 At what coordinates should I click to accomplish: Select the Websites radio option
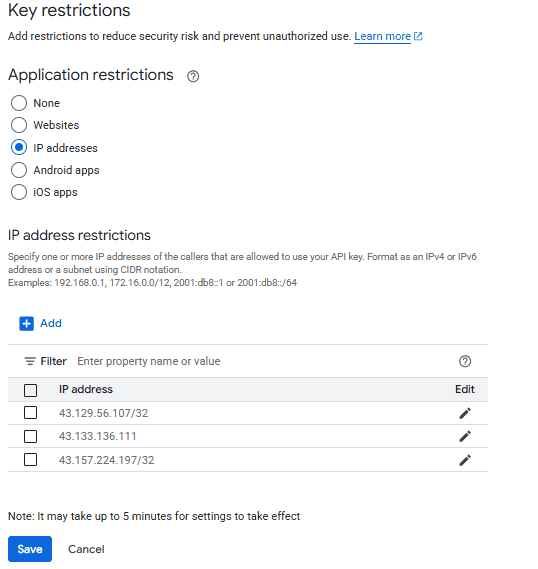coord(19,125)
